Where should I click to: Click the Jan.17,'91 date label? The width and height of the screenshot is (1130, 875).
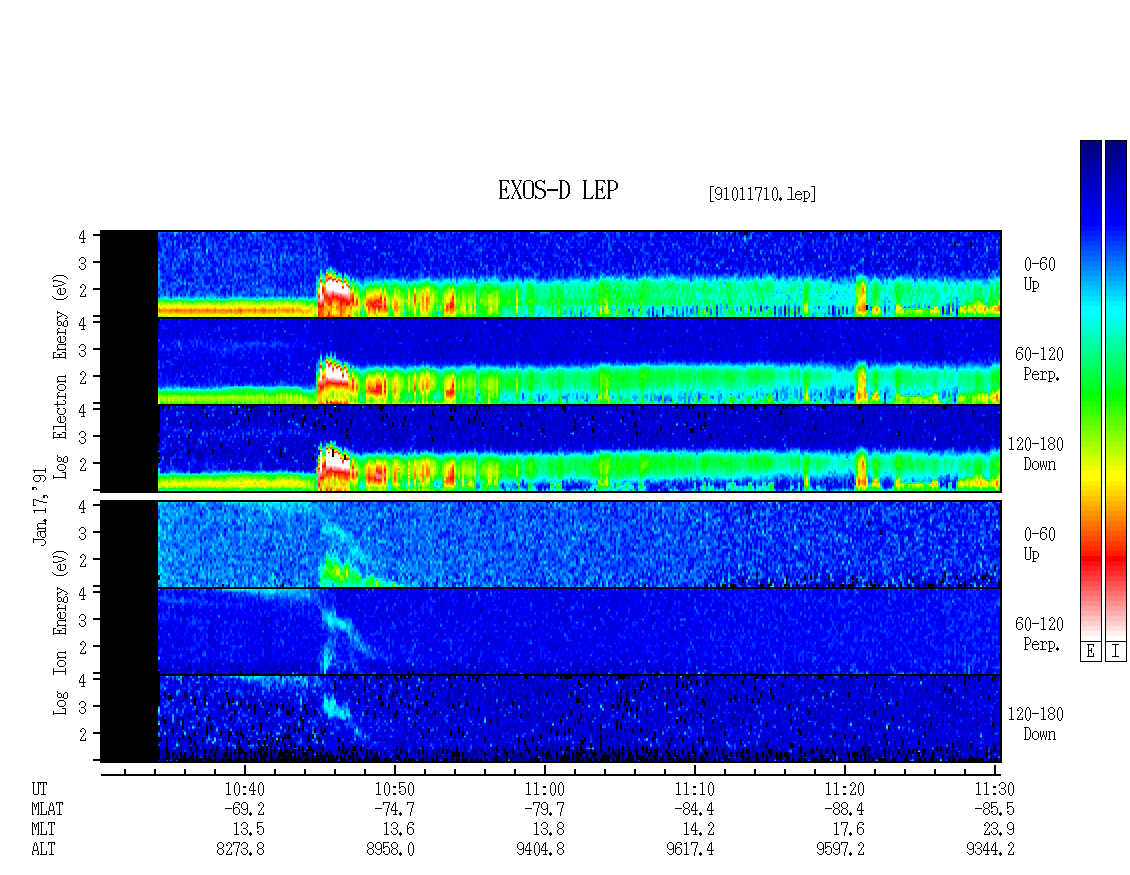click(40, 505)
